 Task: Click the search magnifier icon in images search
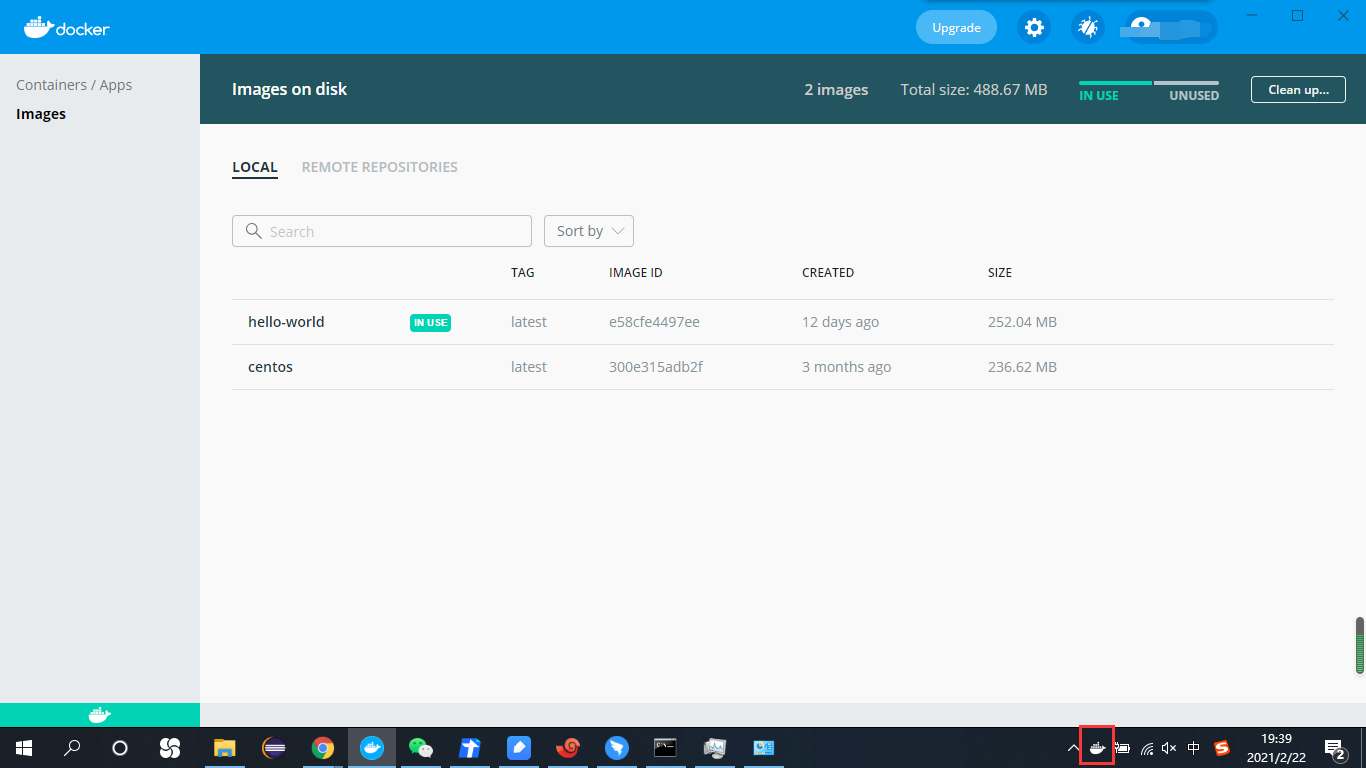[x=254, y=231]
